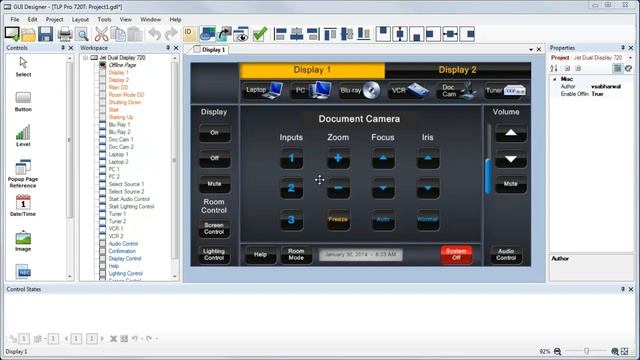Choose the Button control in Controls panel
640x360 pixels.
click(x=23, y=102)
